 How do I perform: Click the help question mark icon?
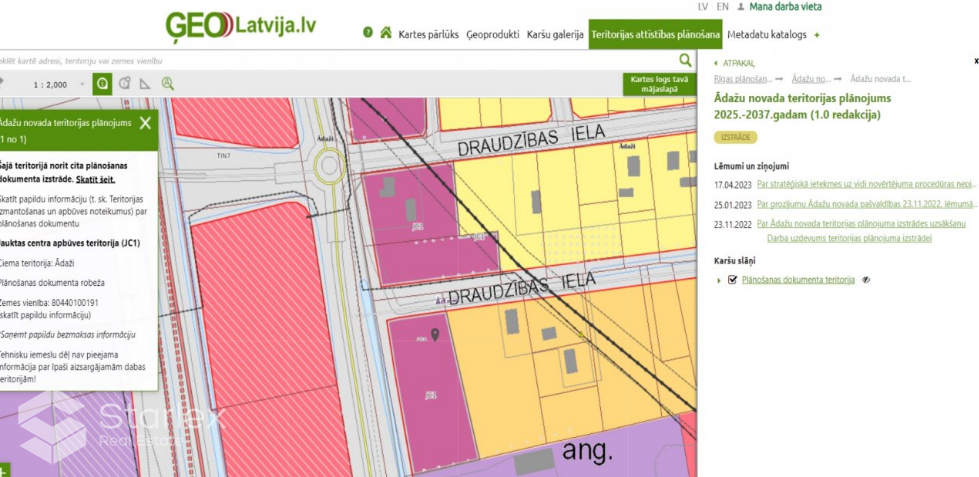[x=368, y=33]
